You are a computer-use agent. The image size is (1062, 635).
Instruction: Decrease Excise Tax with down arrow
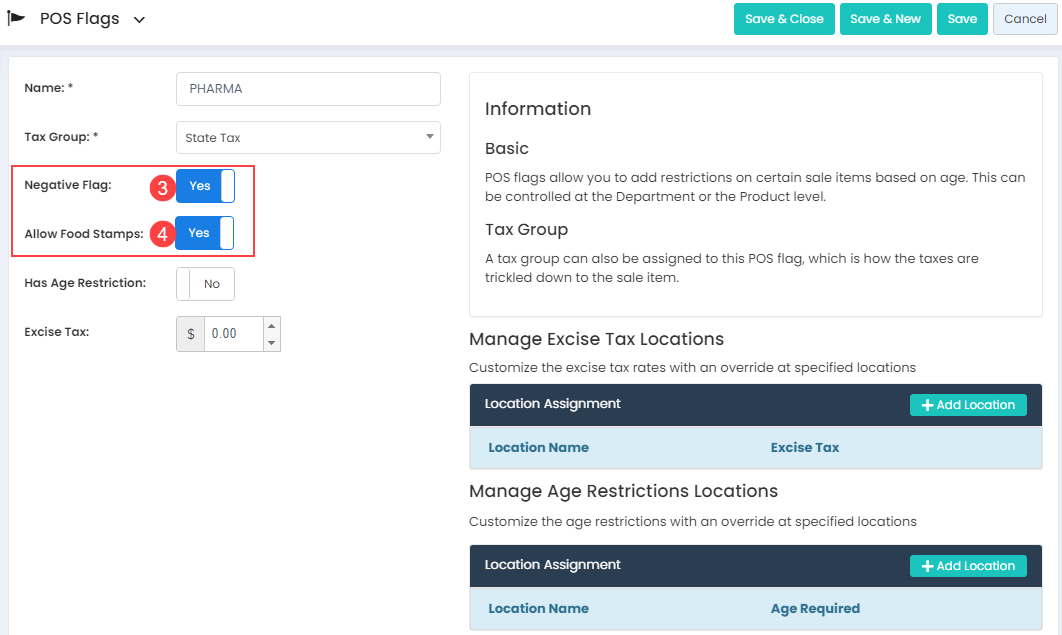click(271, 343)
